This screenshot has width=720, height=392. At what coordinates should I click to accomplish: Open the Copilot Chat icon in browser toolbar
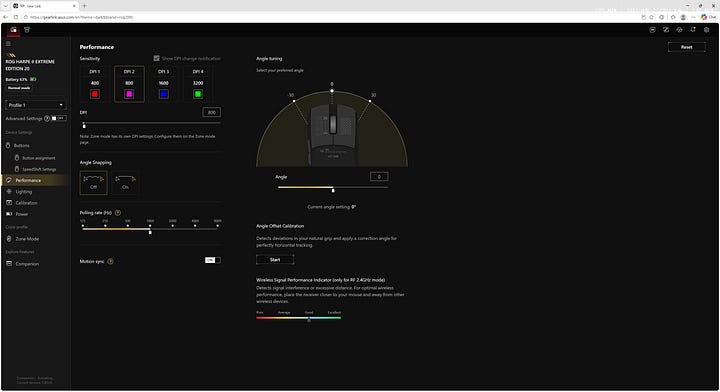[x=708, y=17]
